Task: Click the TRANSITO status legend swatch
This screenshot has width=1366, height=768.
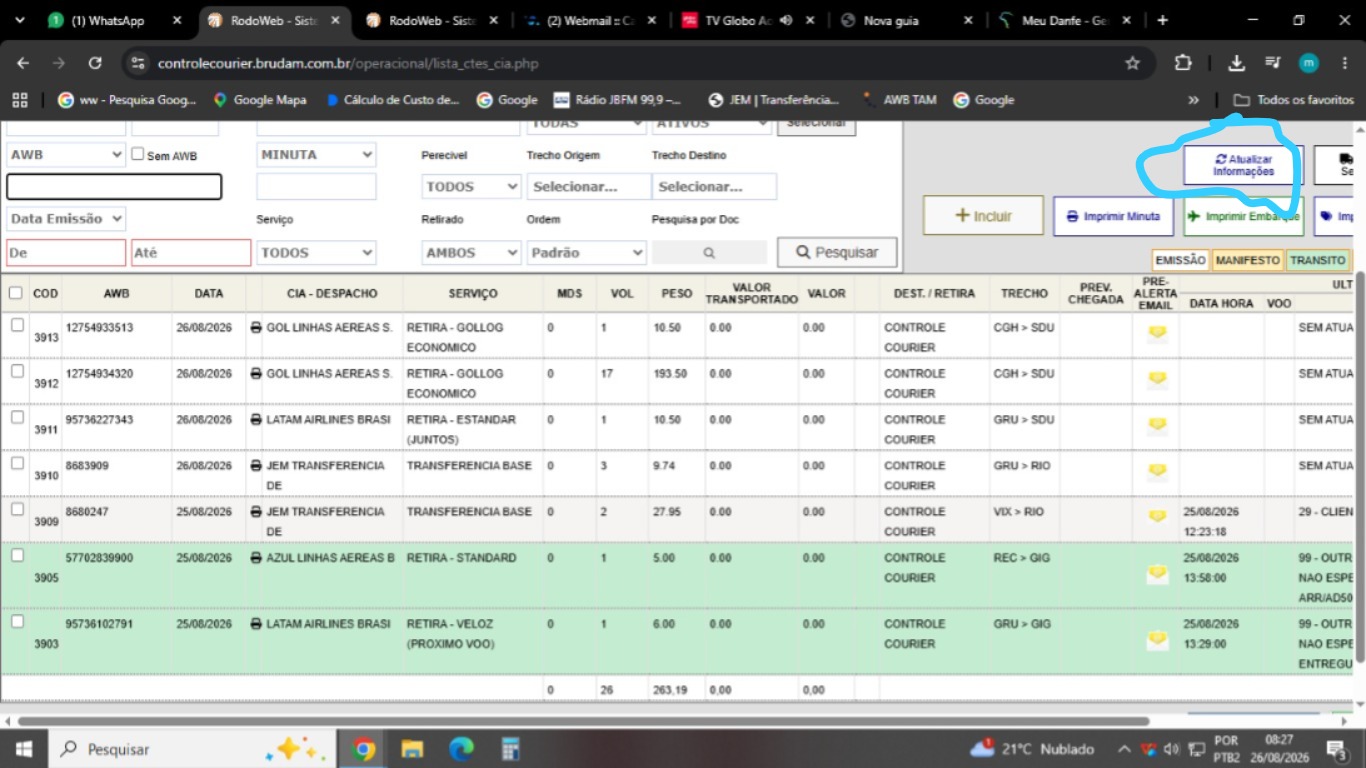Action: (x=1318, y=260)
